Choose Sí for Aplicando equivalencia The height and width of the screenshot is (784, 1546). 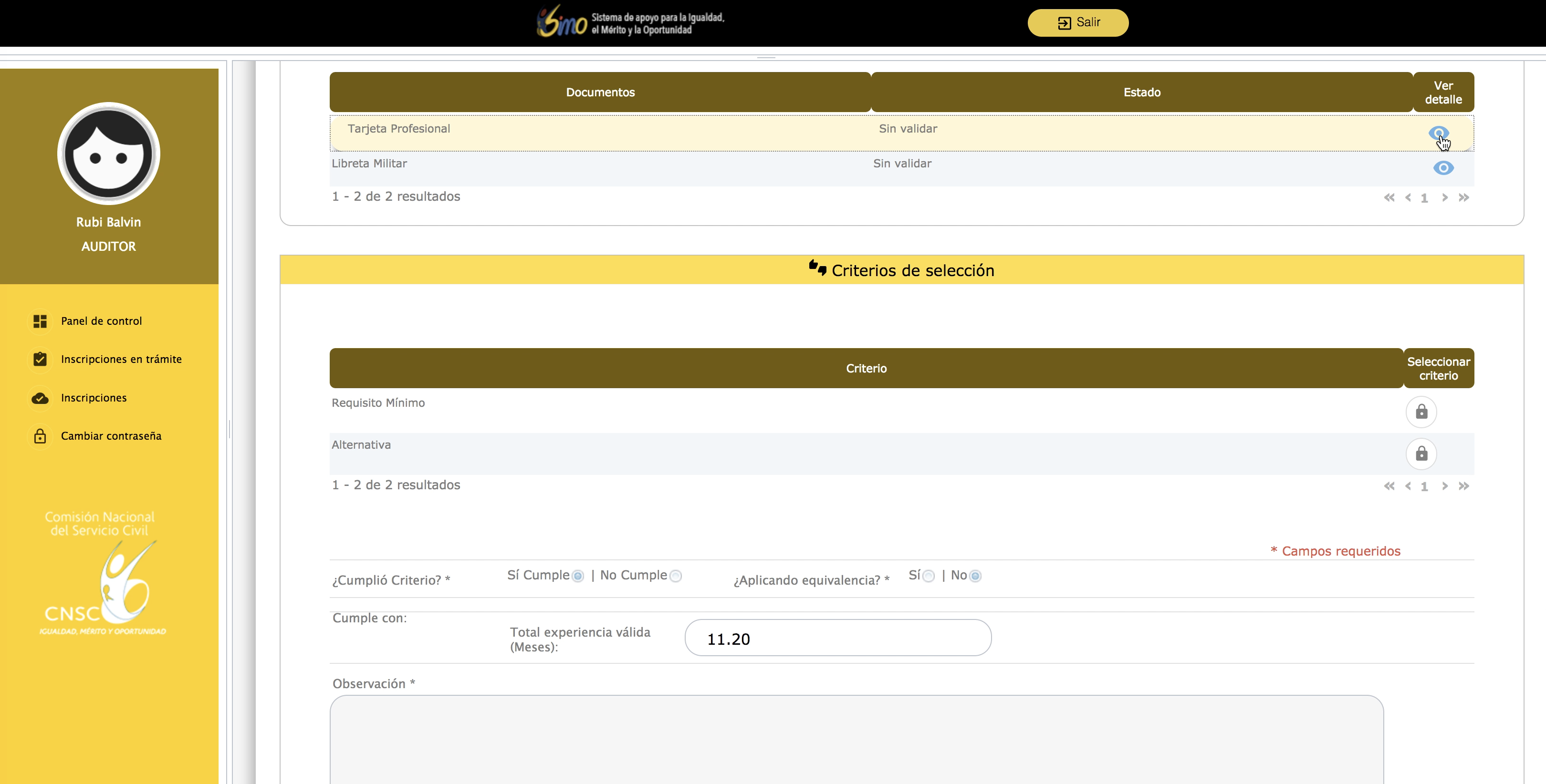[x=929, y=577]
